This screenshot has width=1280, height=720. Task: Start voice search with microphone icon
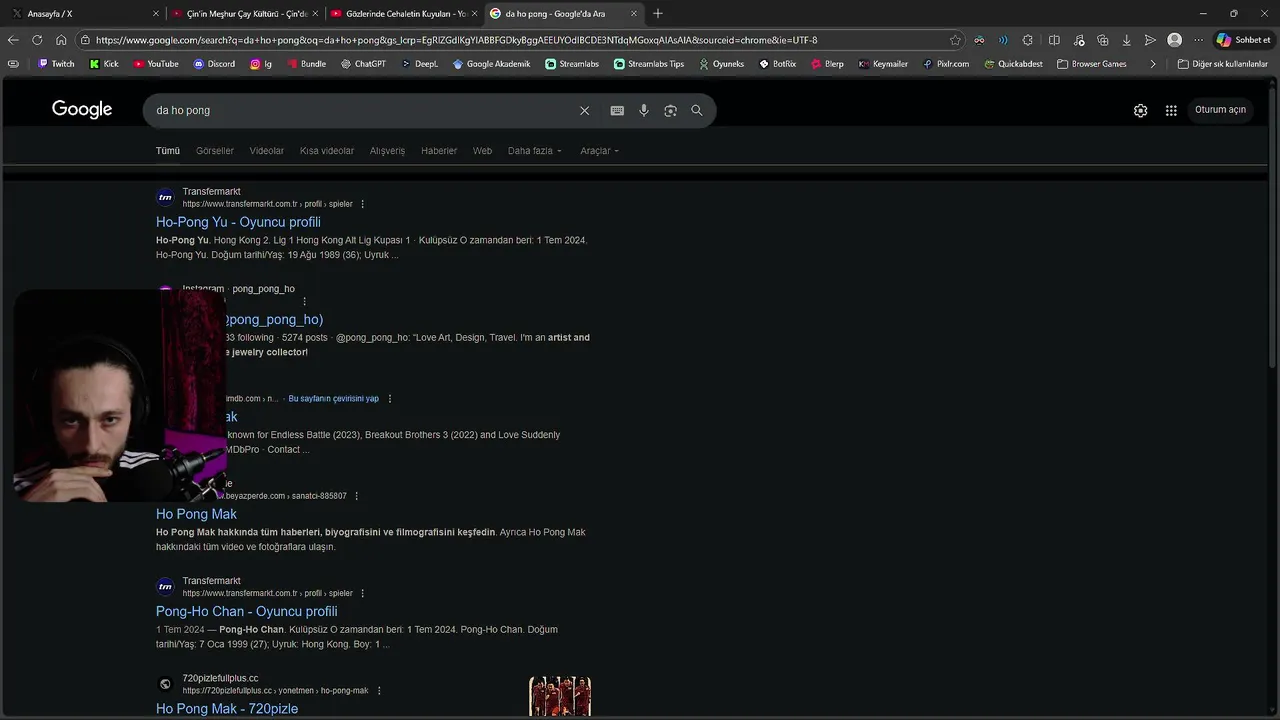pos(644,110)
